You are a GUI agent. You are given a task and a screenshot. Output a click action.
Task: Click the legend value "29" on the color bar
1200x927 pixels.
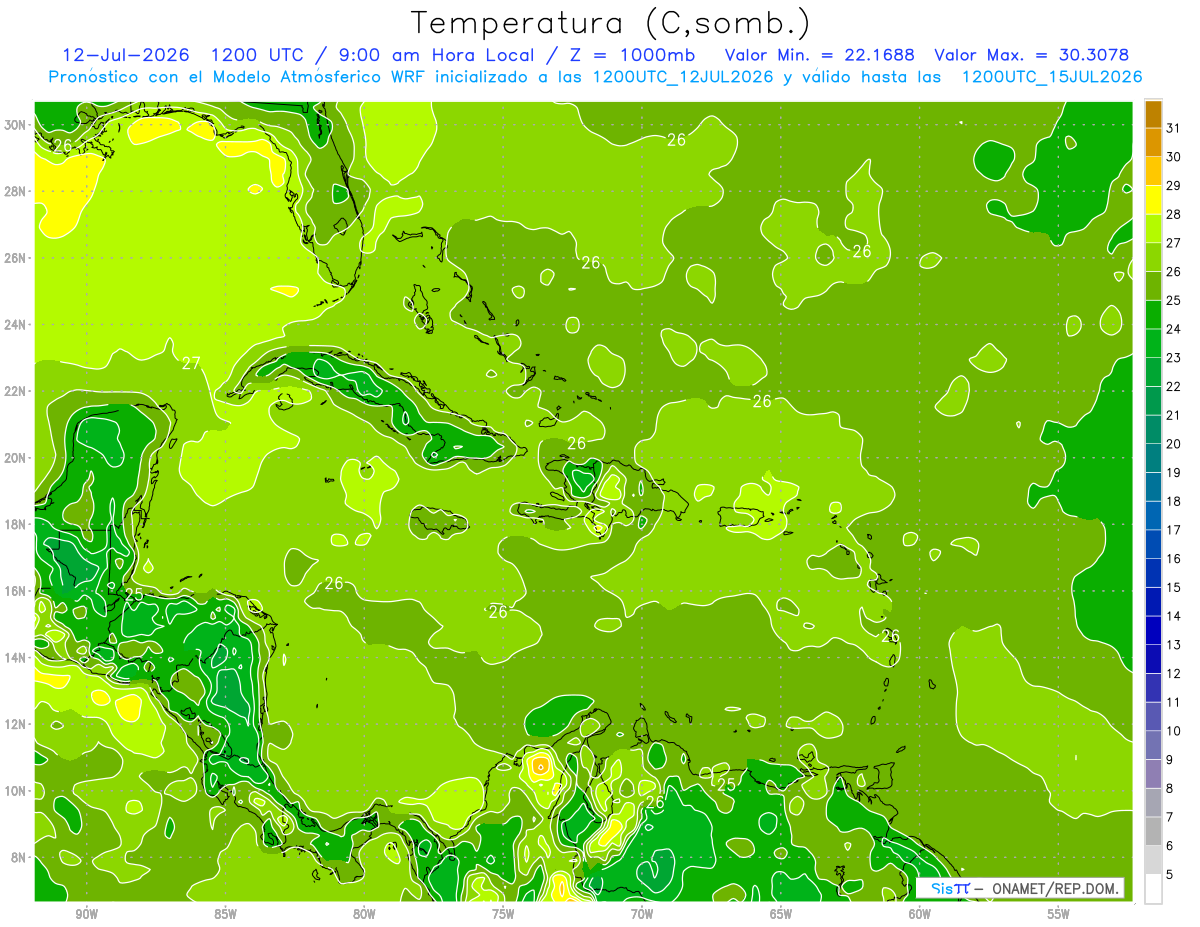pos(1174,185)
